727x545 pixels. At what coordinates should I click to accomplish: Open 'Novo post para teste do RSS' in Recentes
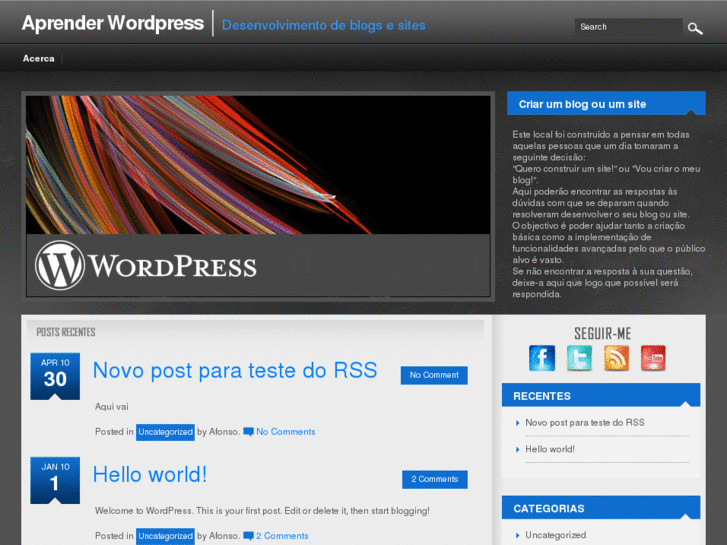pyautogui.click(x=585, y=423)
